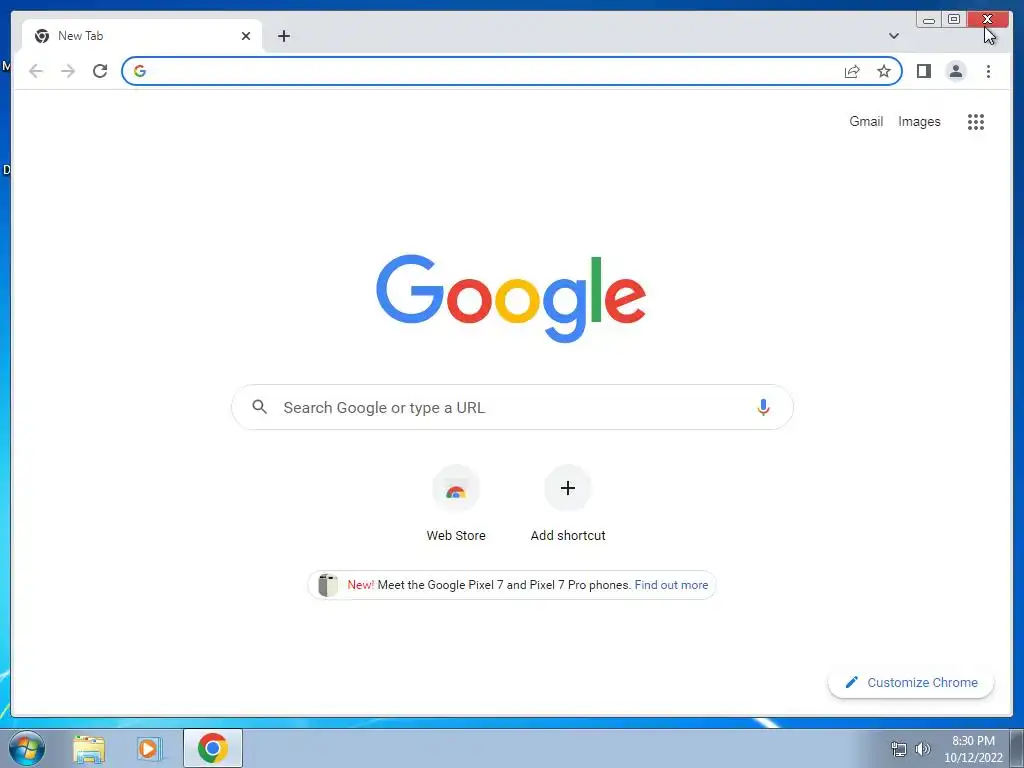Bookmark this tab with star icon
Image resolution: width=1024 pixels, height=768 pixels.
(884, 71)
